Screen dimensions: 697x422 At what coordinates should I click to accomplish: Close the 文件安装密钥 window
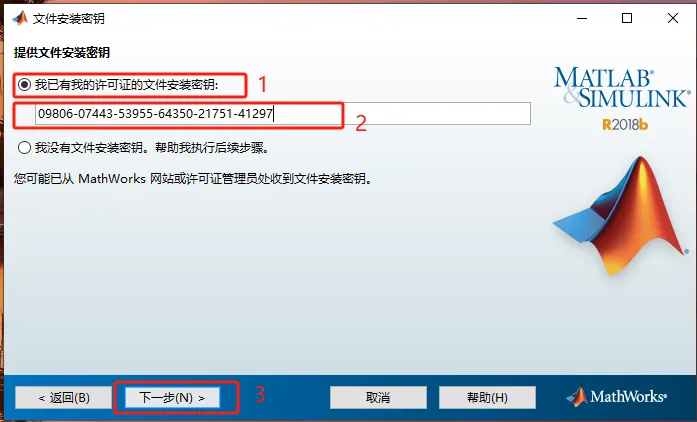(673, 18)
